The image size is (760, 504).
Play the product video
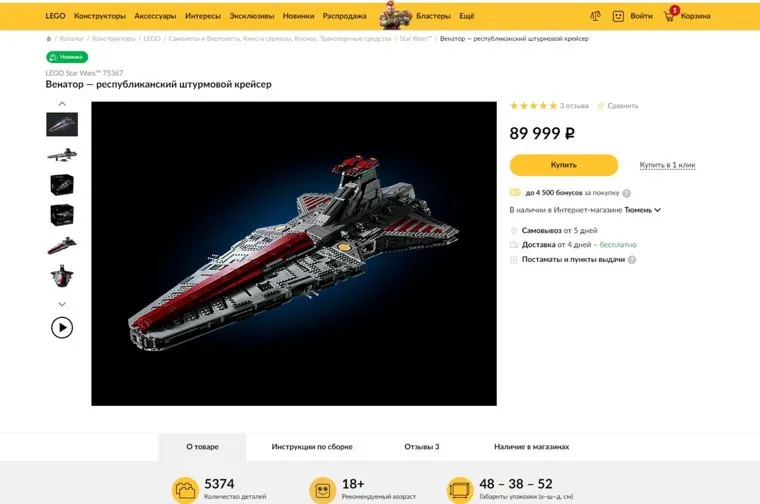tap(62, 327)
